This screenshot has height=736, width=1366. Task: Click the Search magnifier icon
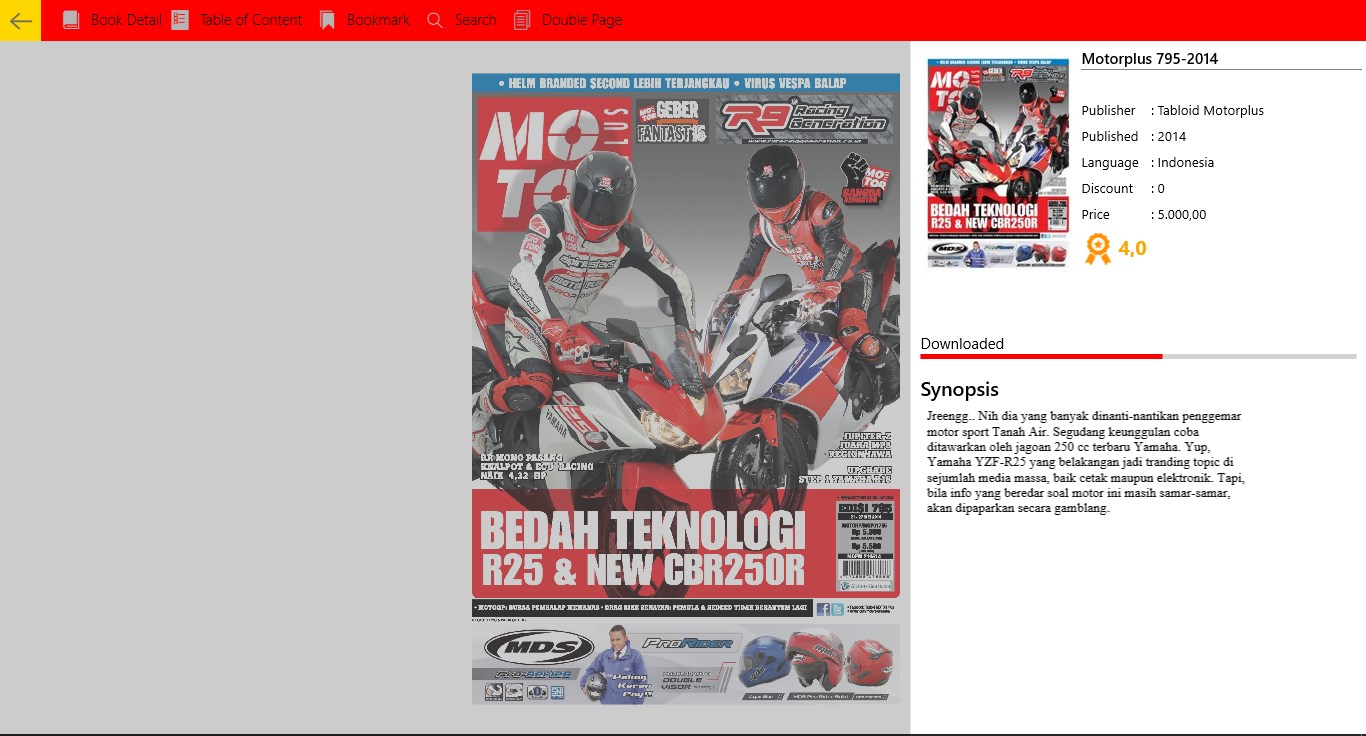coord(434,20)
